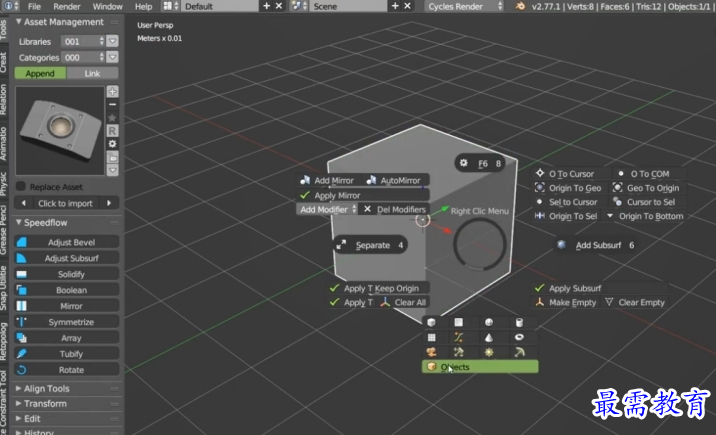Open the Render menu

[67, 6]
